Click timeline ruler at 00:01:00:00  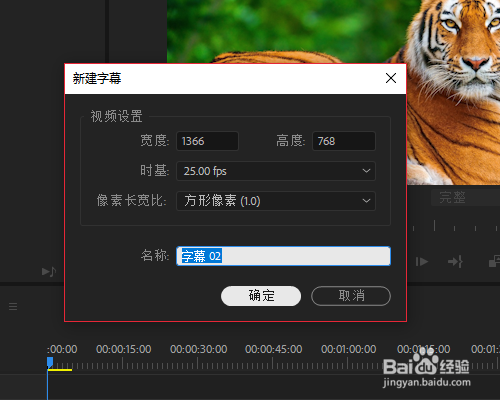point(348,349)
